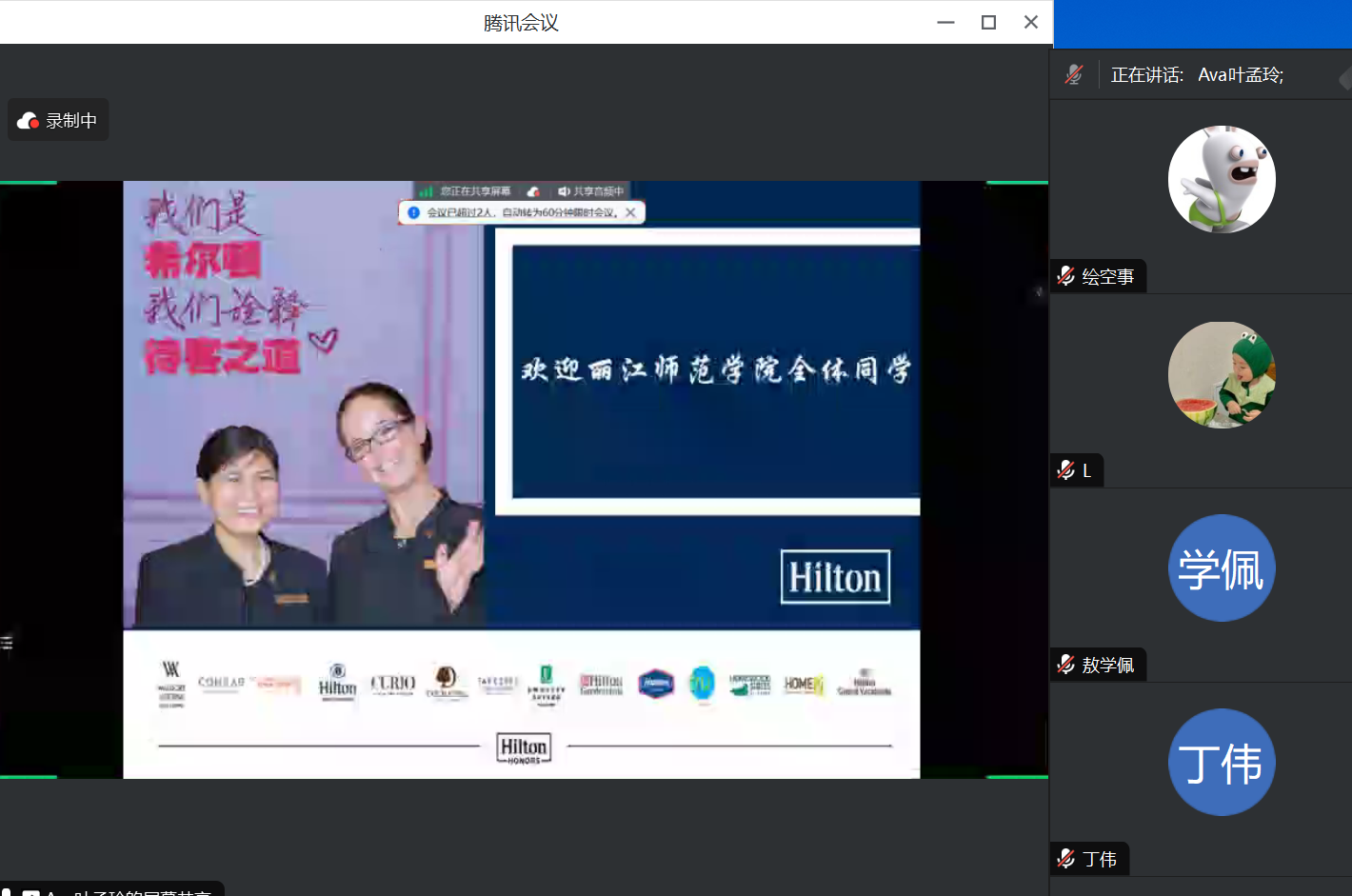Click the green network signal bars icon
This screenshot has height=896, width=1352.
pyautogui.click(x=426, y=191)
